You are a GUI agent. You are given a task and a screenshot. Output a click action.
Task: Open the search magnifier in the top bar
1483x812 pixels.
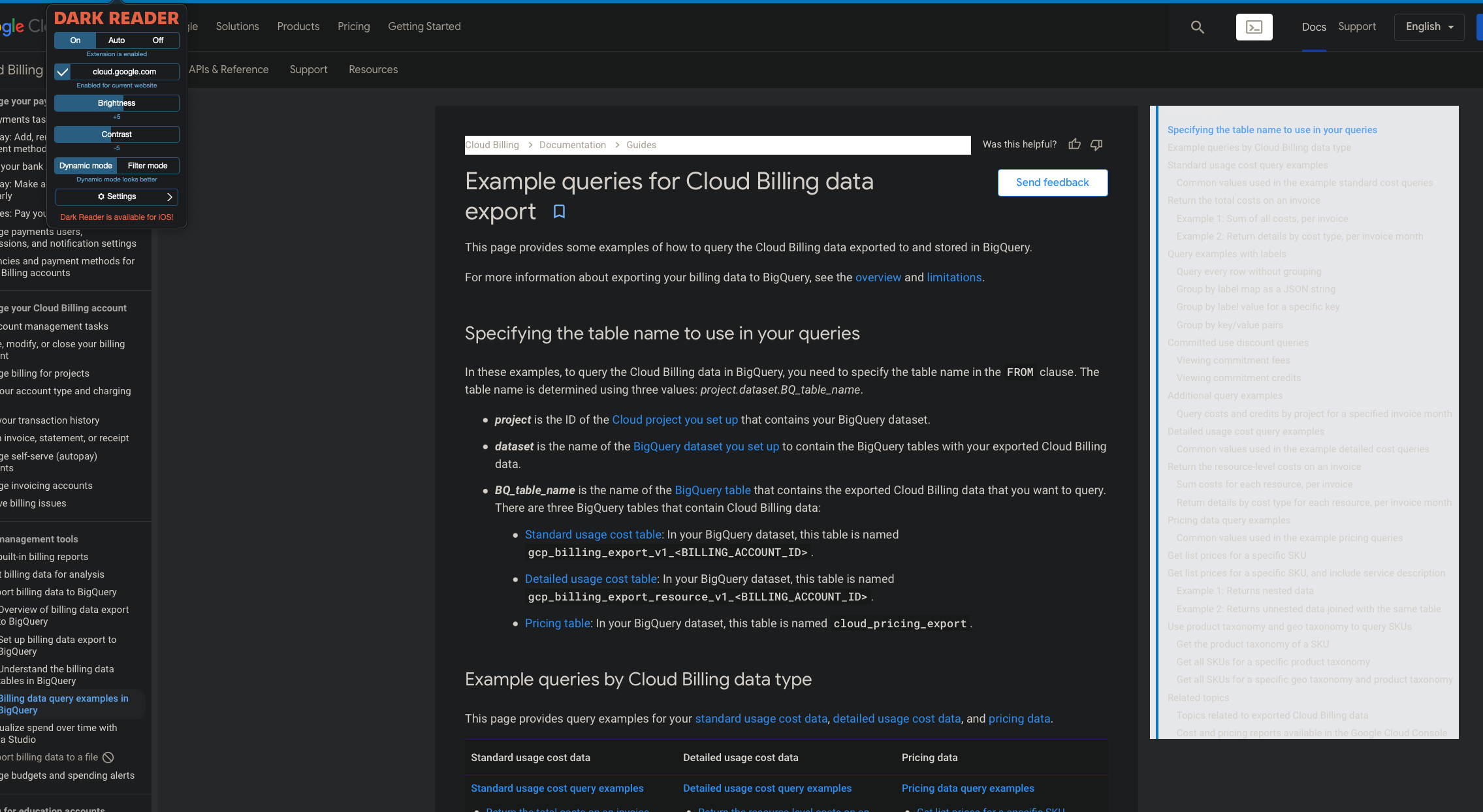pyautogui.click(x=1197, y=27)
